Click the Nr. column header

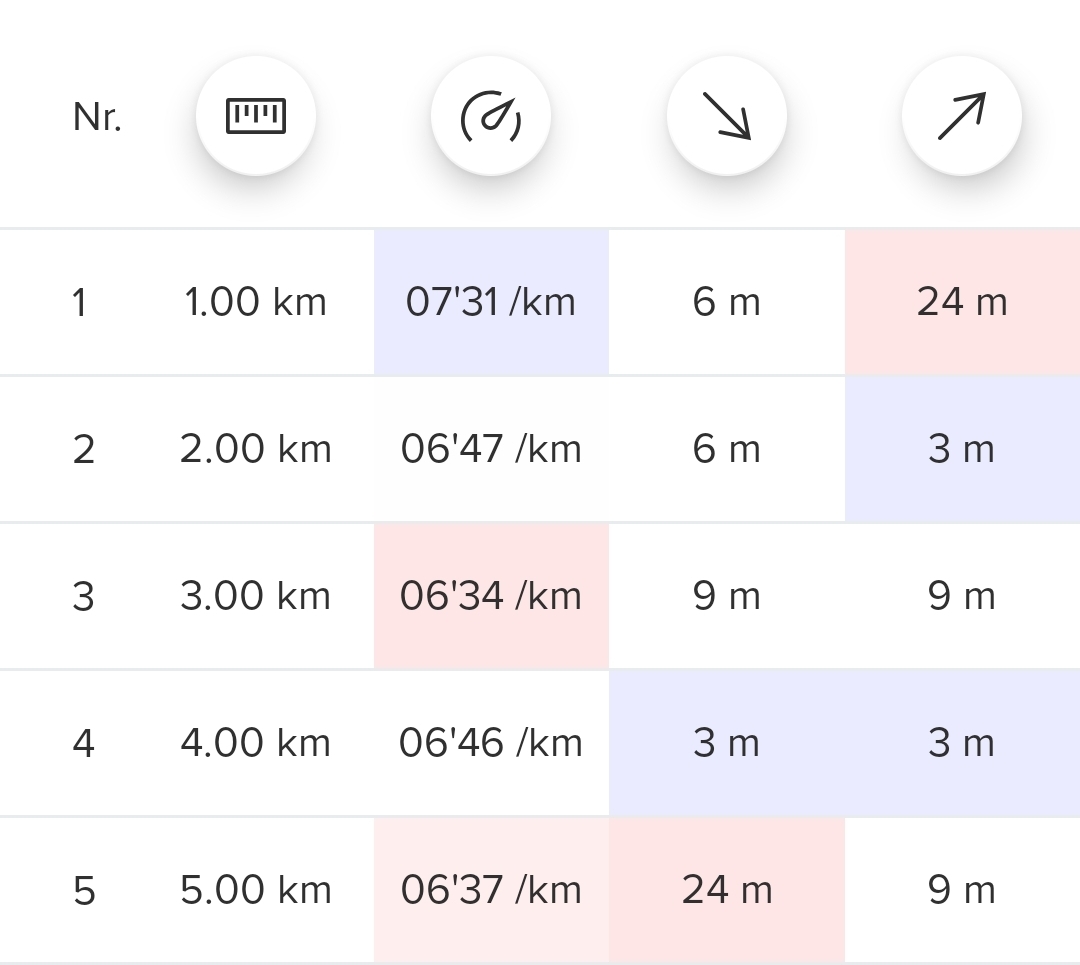[97, 118]
